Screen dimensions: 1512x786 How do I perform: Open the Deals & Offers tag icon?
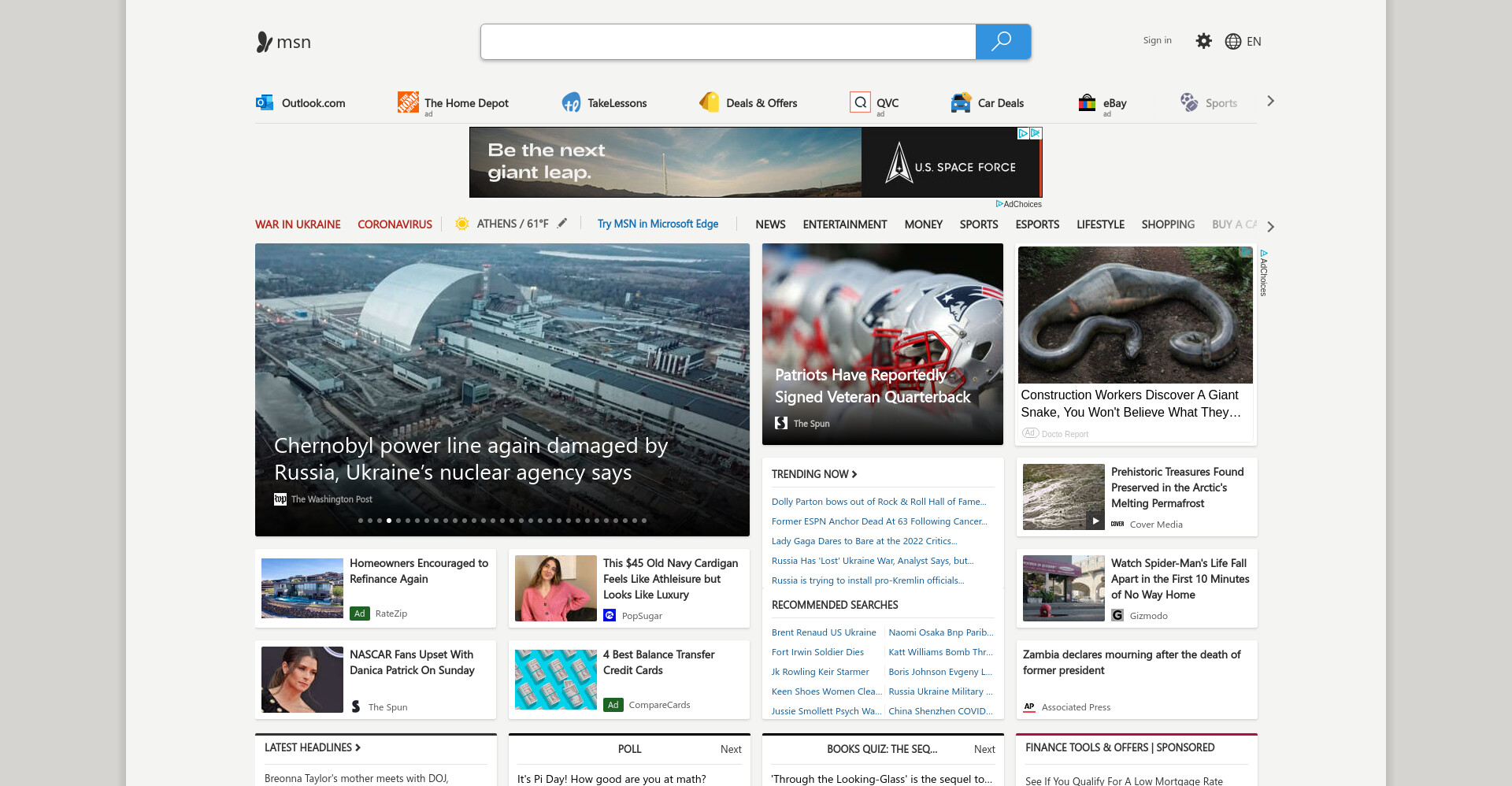[710, 102]
